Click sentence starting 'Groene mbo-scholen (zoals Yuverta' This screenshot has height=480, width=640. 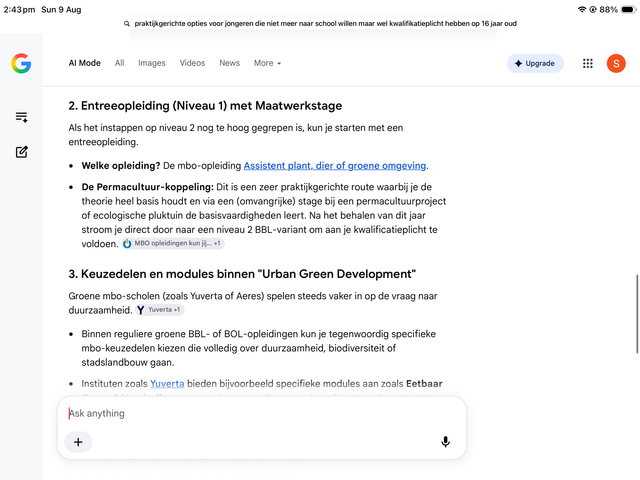click(253, 303)
